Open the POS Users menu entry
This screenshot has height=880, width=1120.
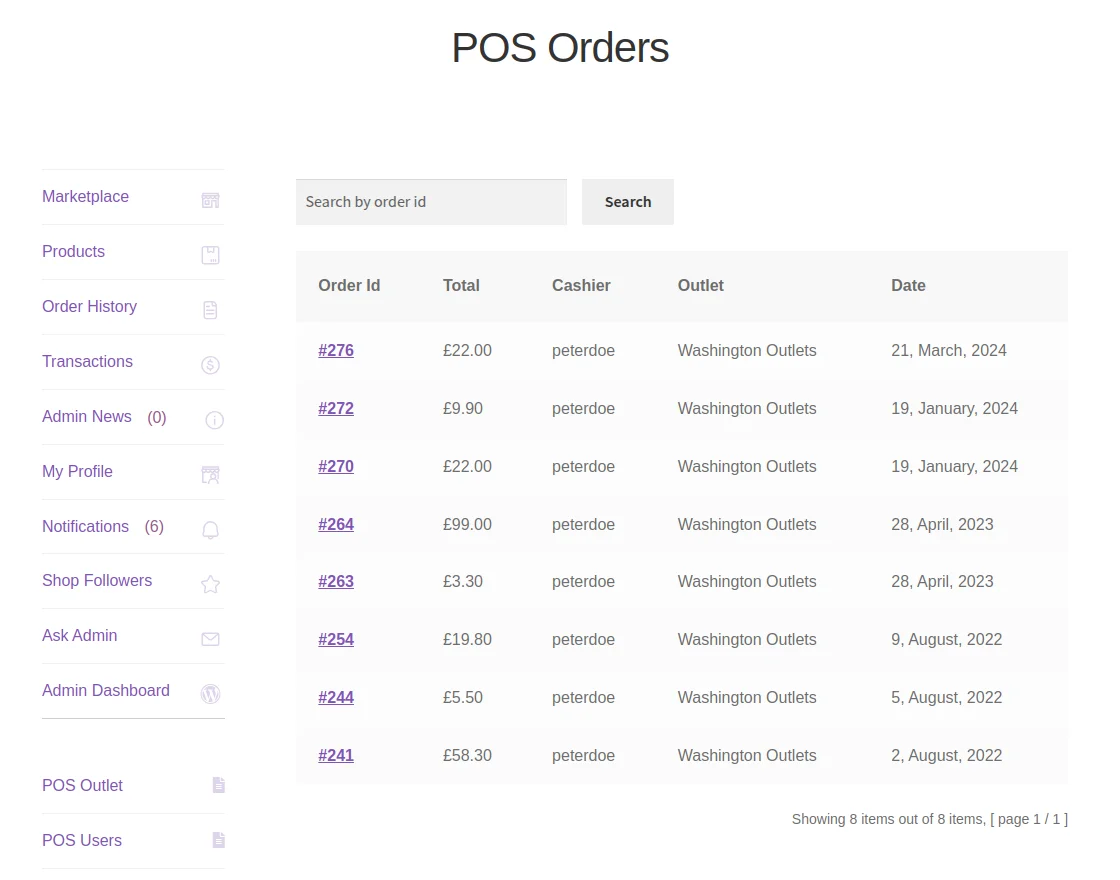coord(81,841)
